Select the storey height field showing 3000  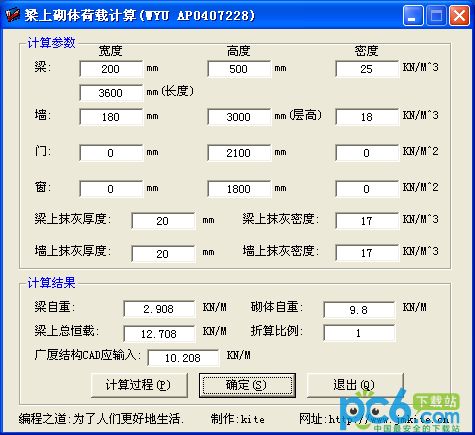tap(239, 117)
